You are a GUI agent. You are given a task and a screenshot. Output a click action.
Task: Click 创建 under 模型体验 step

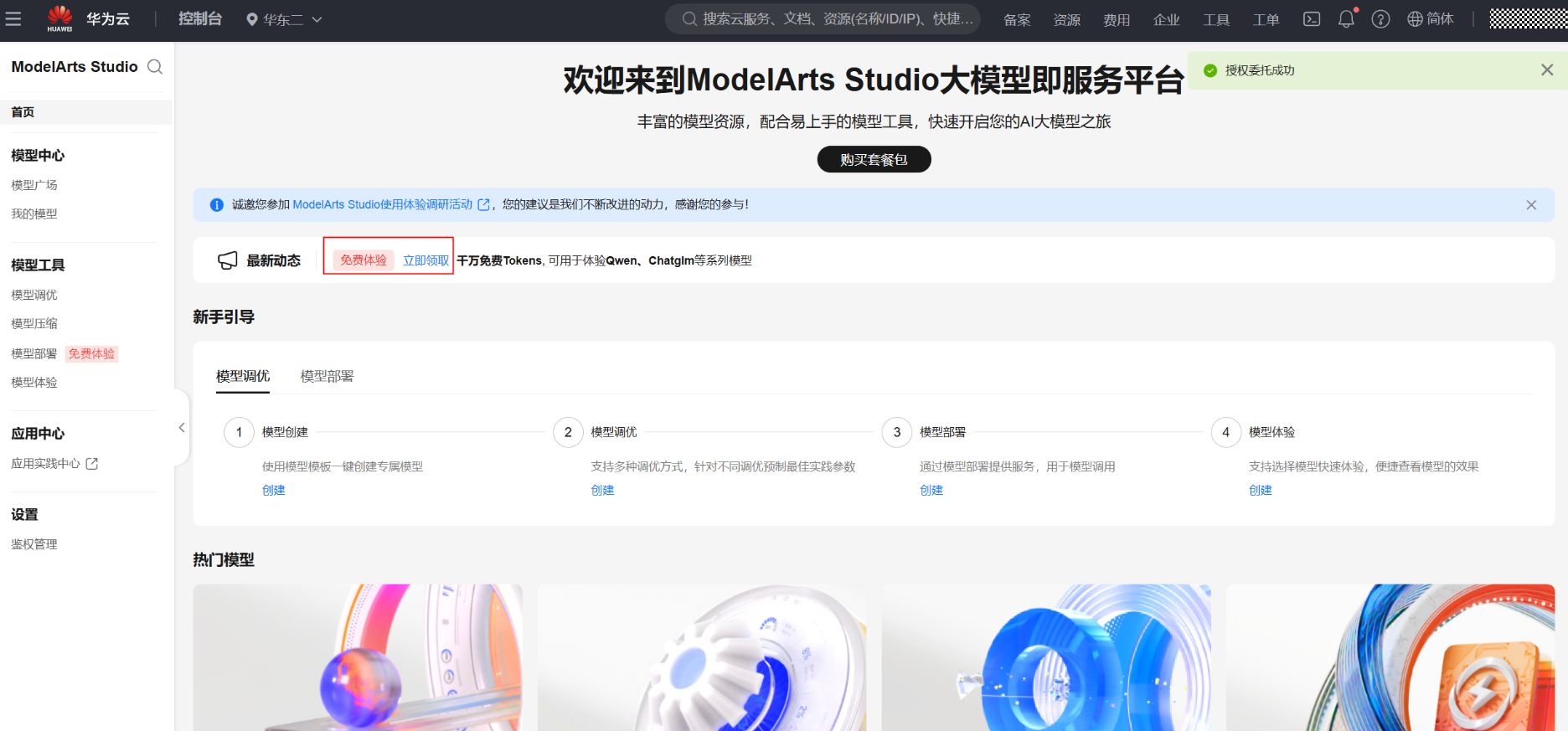[1261, 491]
